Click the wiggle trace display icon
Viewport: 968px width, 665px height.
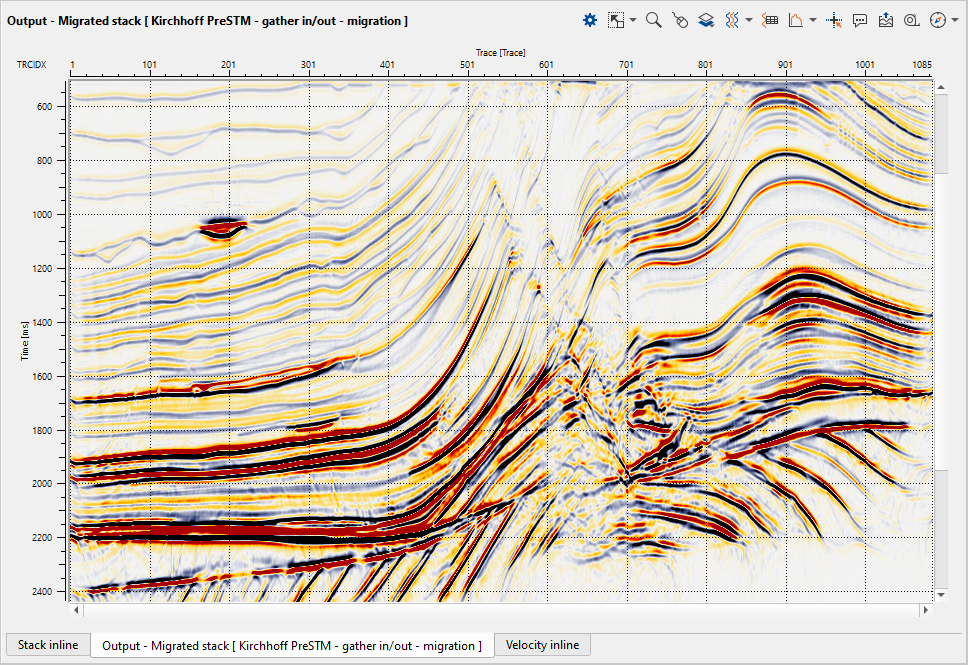tap(732, 19)
